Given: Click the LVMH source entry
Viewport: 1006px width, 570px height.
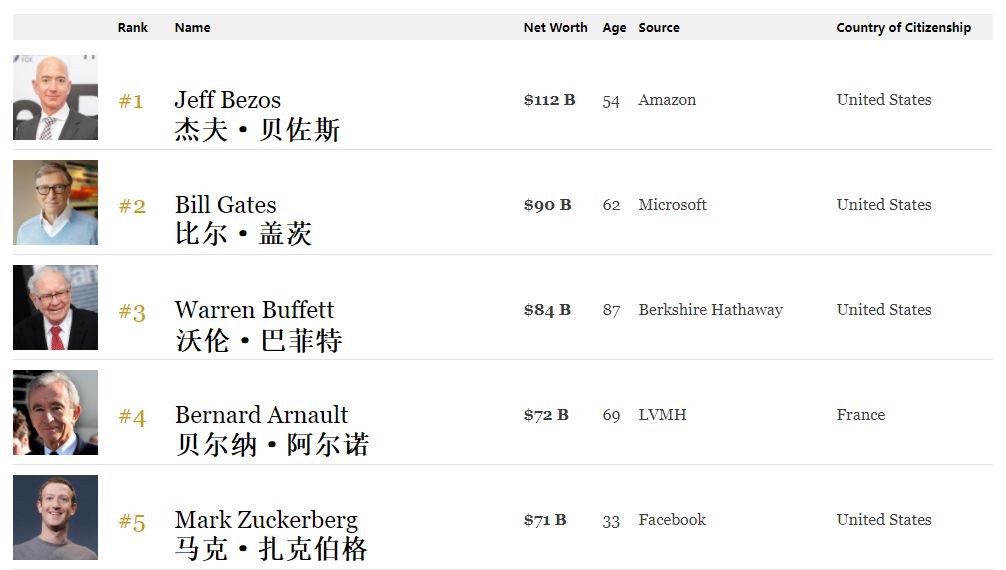Looking at the screenshot, I should [662, 415].
